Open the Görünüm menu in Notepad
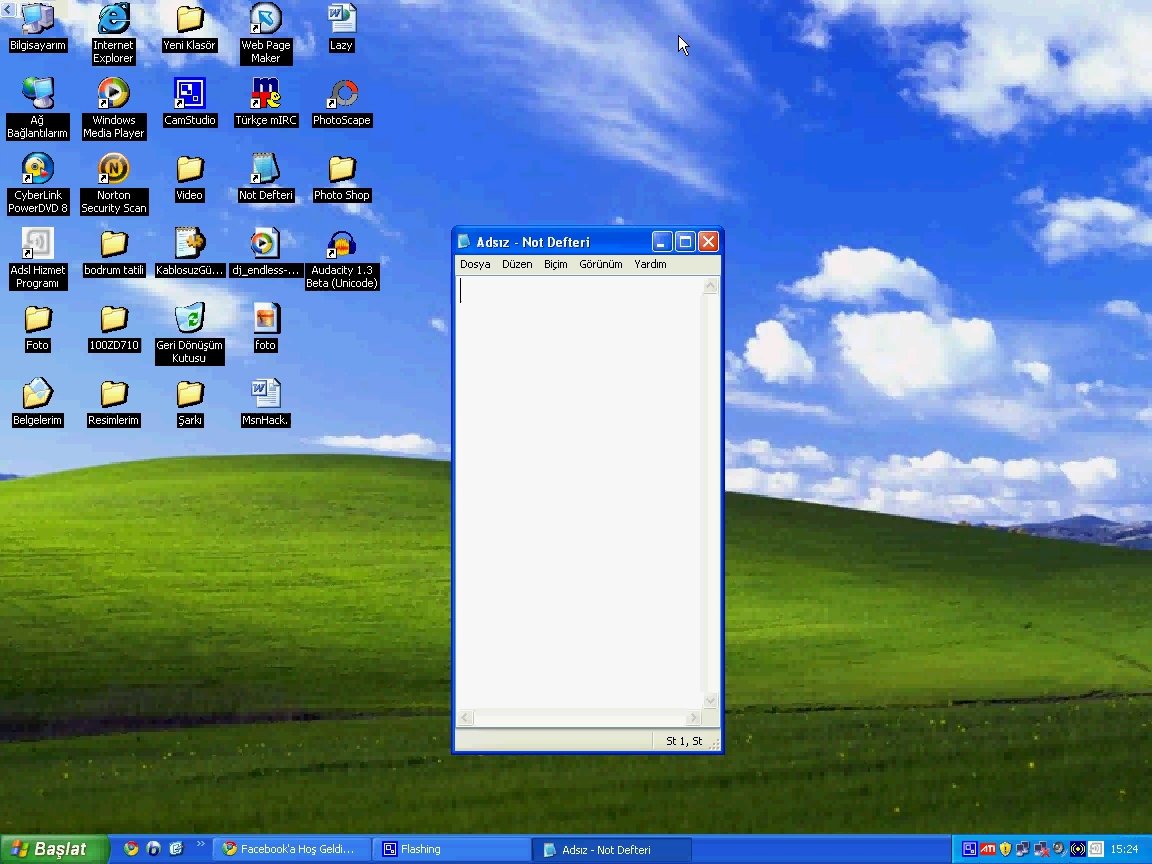This screenshot has width=1152, height=864. [x=600, y=264]
